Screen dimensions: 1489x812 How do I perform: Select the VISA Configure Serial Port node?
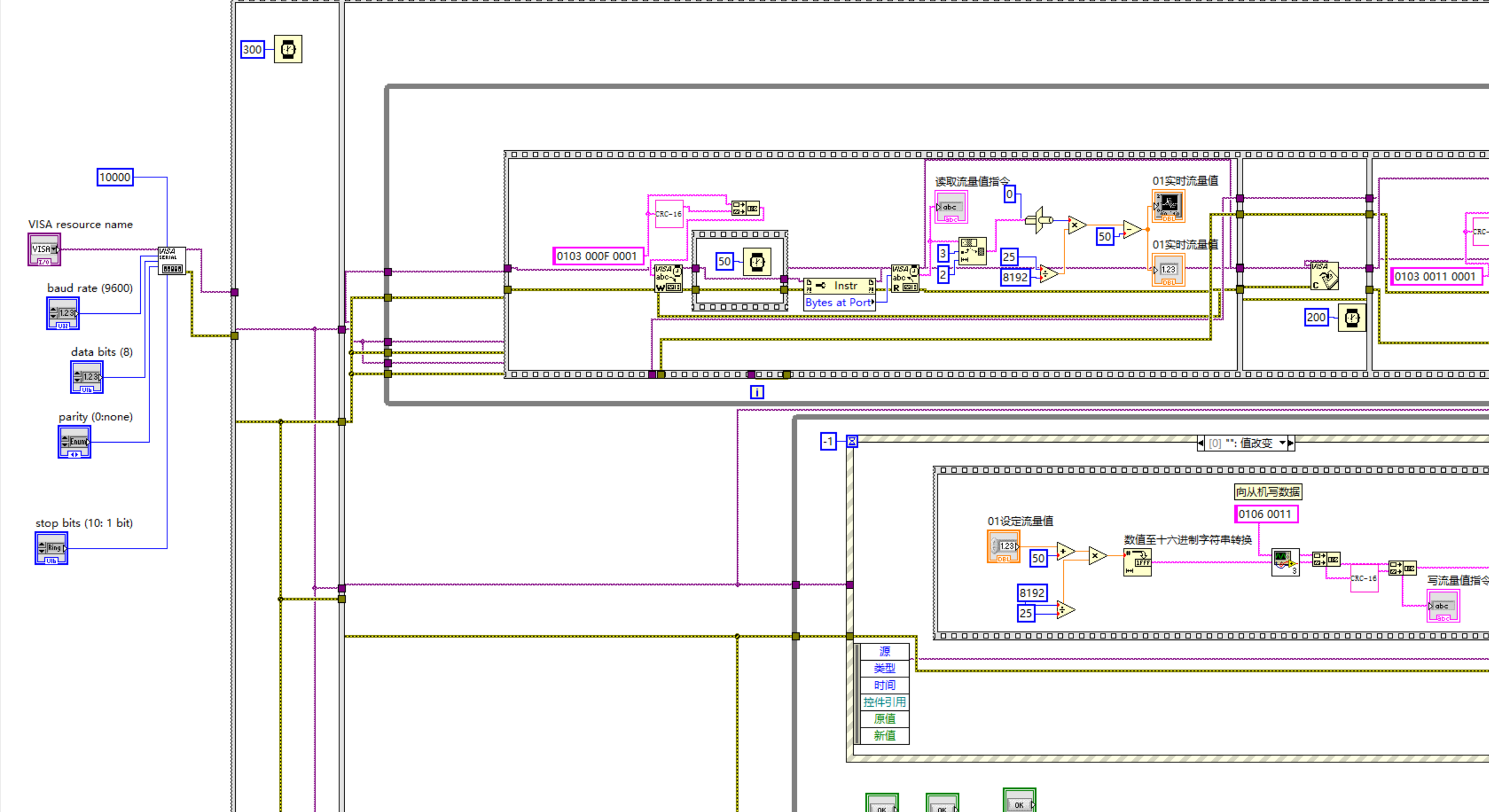point(171,261)
